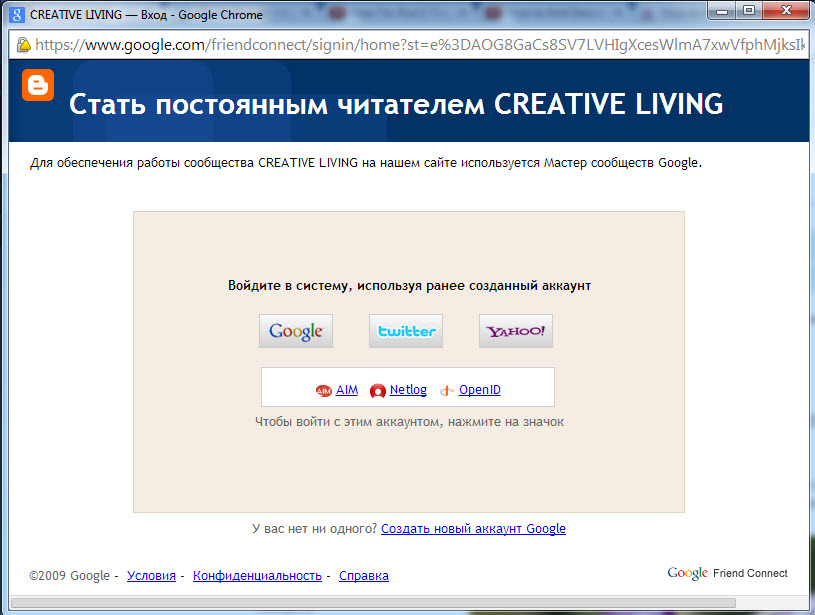
Task: Click the orange Blogger logo icon
Action: 38,85
